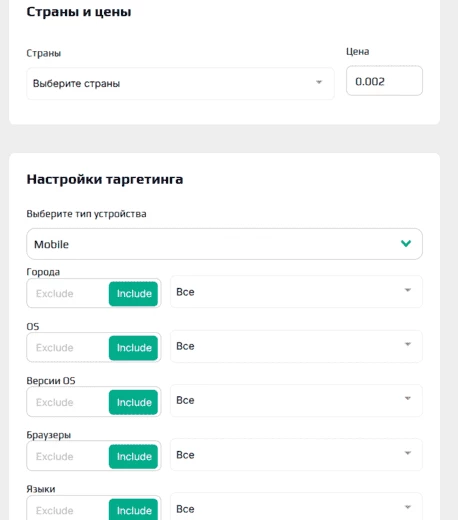Image resolution: width=458 pixels, height=520 pixels.
Task: Click the green chevron in device type field
Action: point(406,243)
